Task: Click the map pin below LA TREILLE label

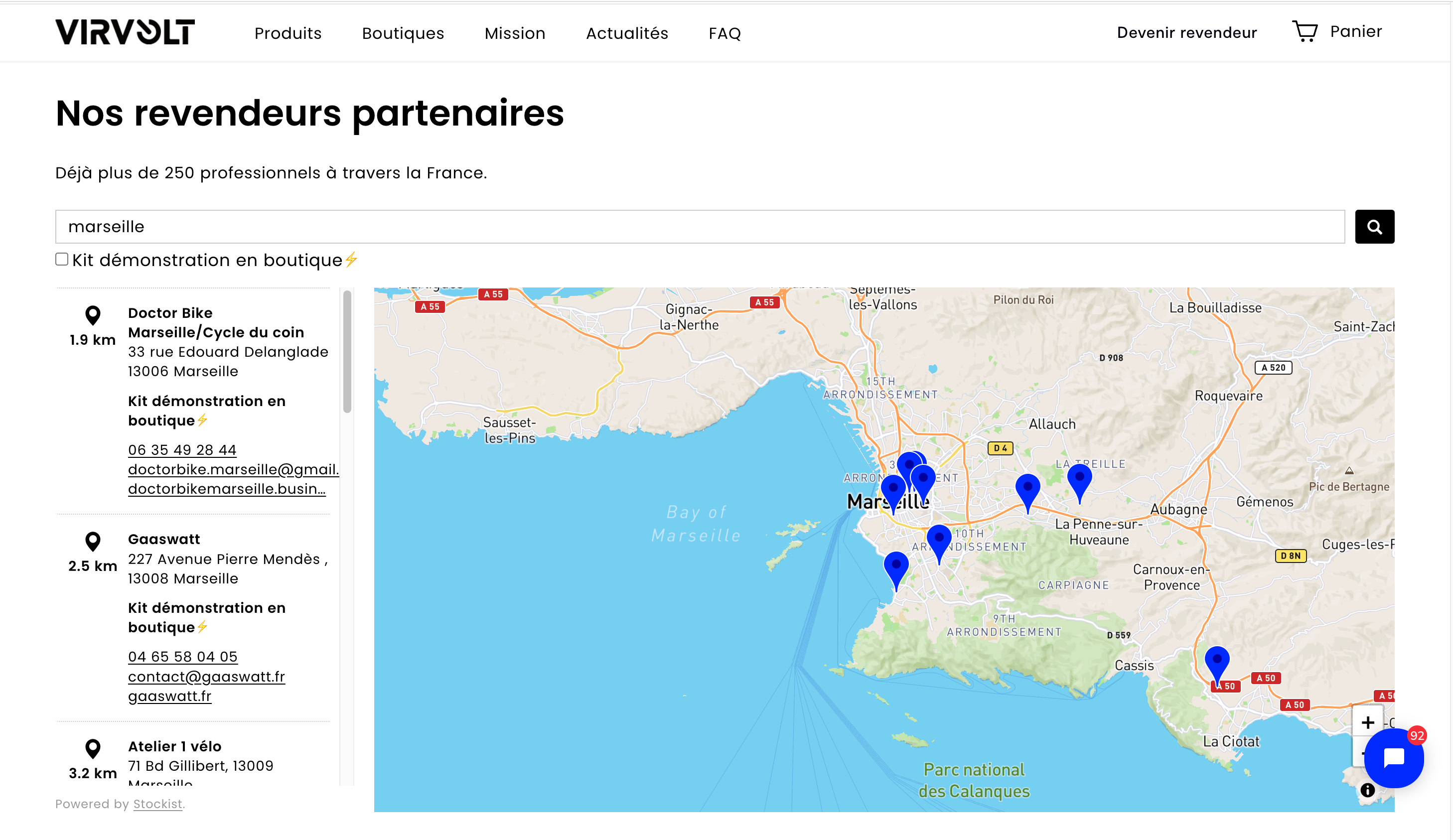Action: point(1079,484)
